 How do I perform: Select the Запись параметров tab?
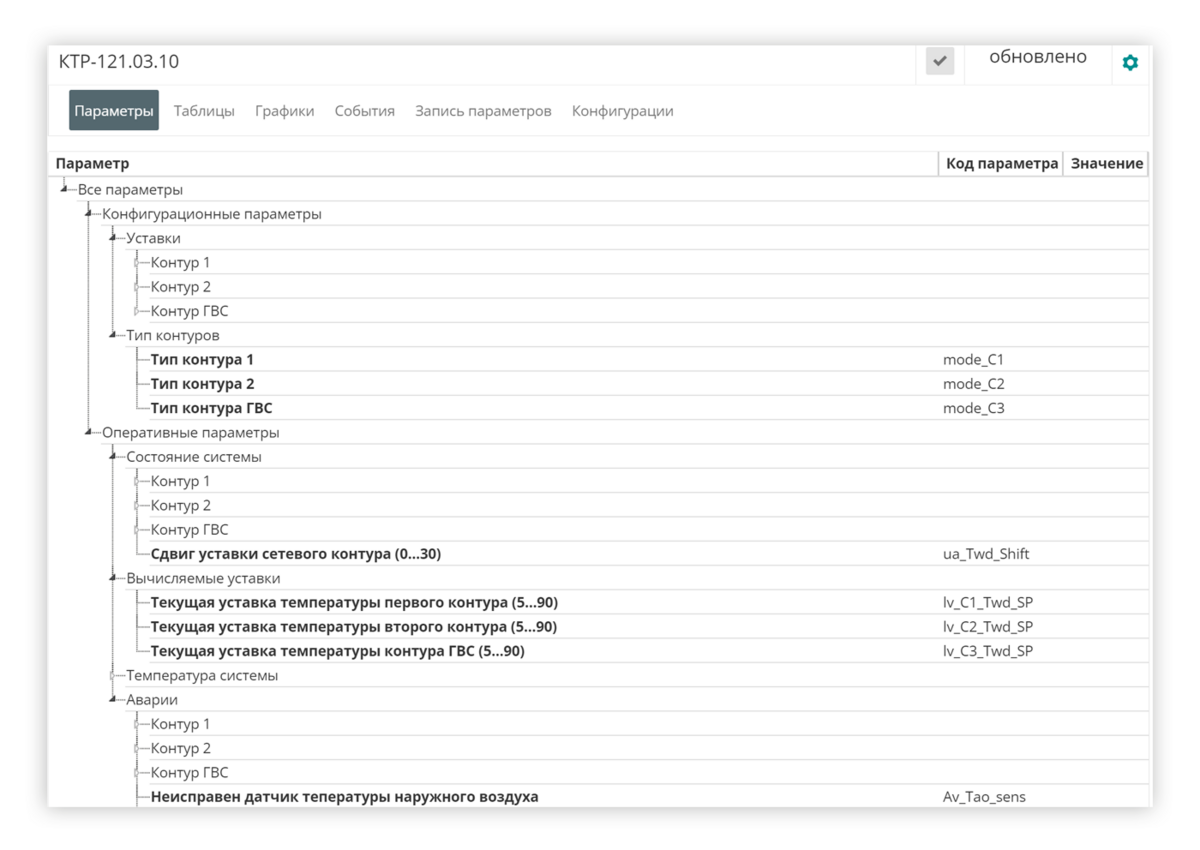(483, 111)
